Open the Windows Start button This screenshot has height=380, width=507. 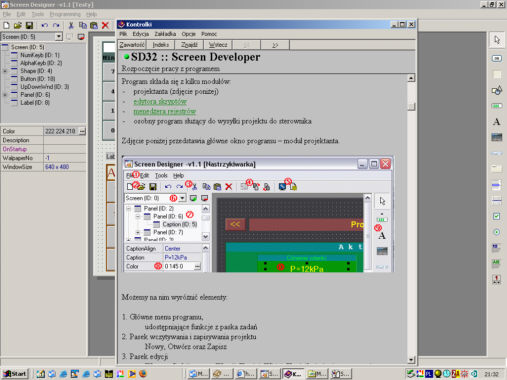click(x=15, y=374)
